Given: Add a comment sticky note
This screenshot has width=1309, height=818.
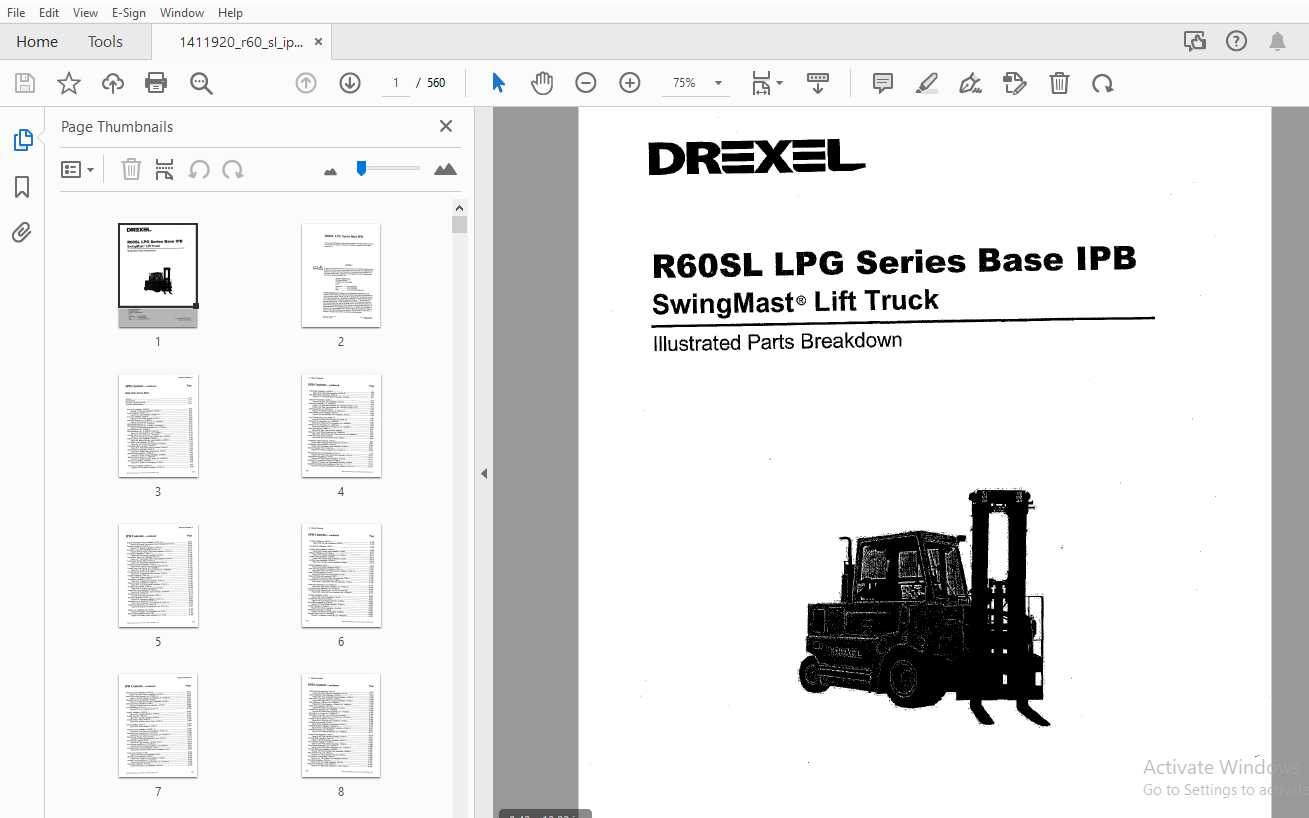Looking at the screenshot, I should click(x=883, y=83).
